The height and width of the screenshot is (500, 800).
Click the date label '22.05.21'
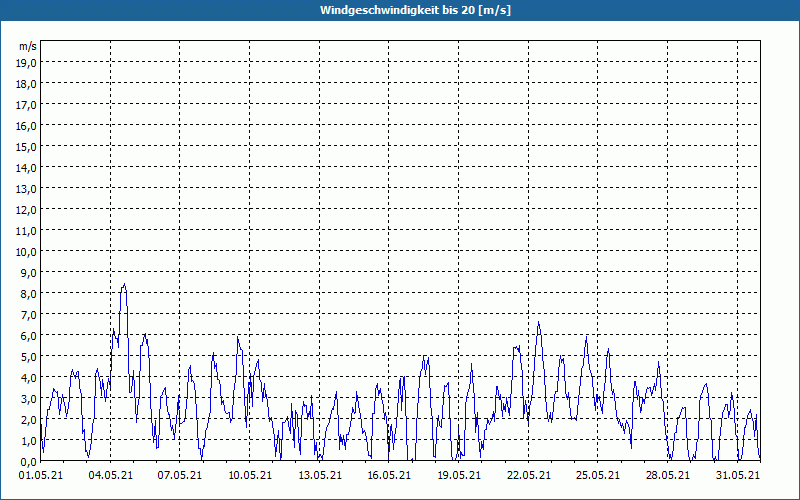point(529,475)
